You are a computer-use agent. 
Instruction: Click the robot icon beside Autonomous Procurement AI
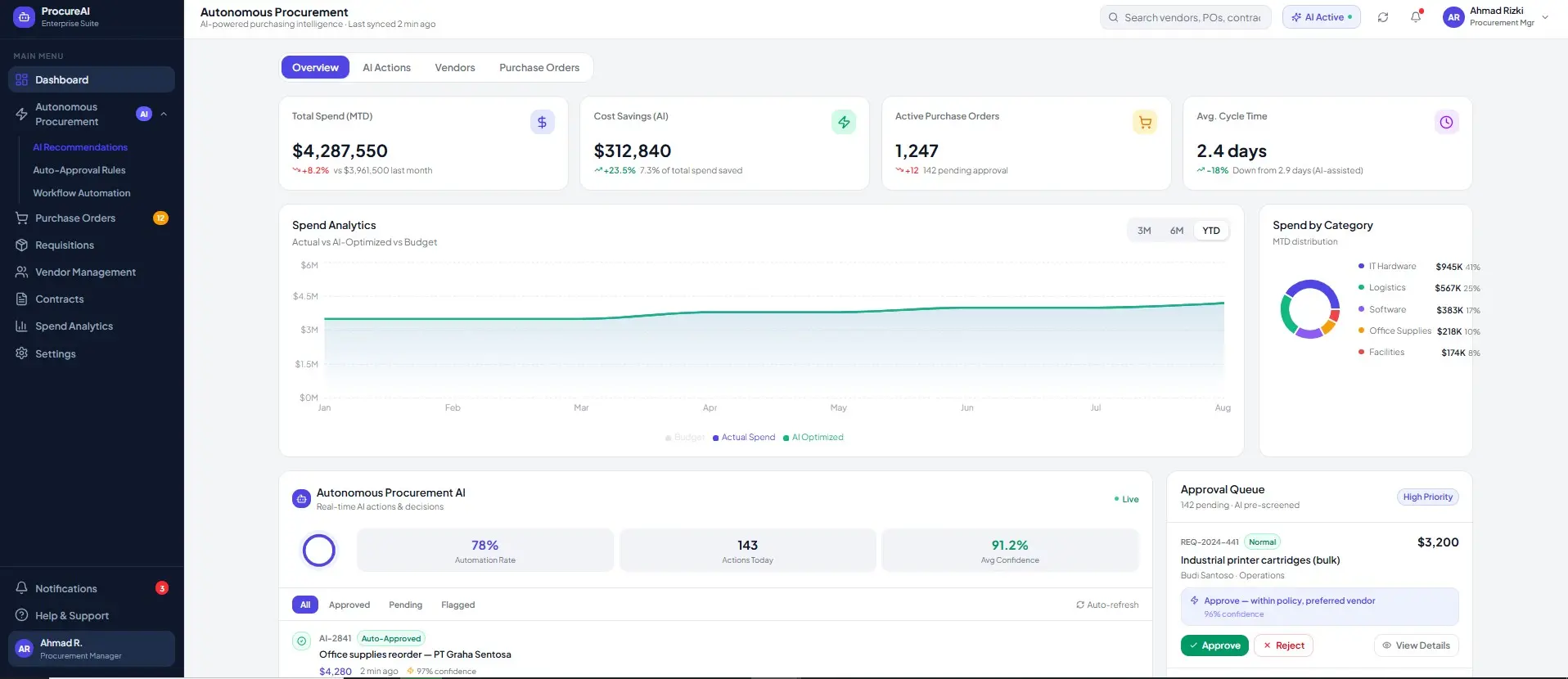pyautogui.click(x=301, y=498)
